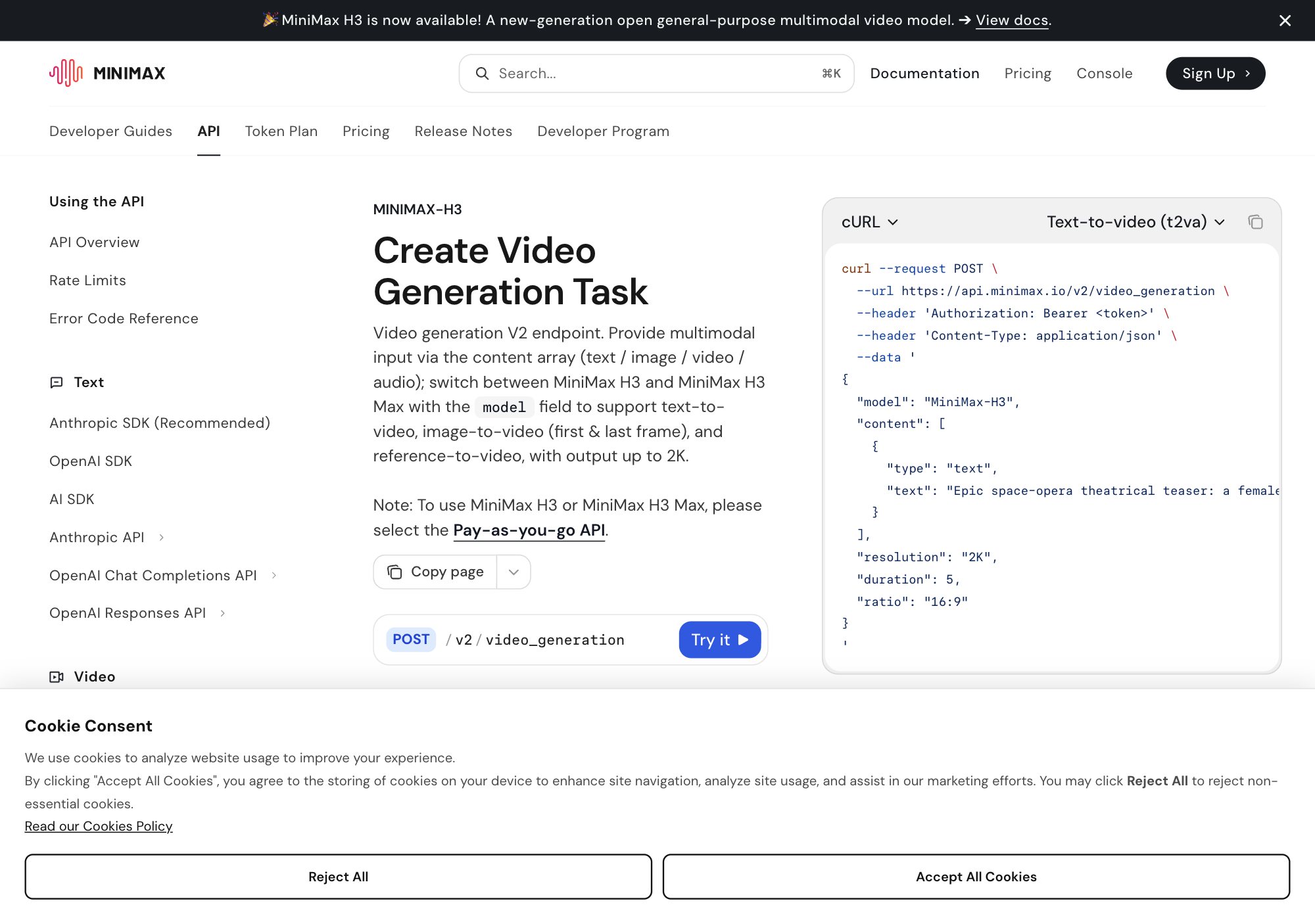1315x924 pixels.
Task: Open Error Code Reference in sidebar
Action: (124, 319)
